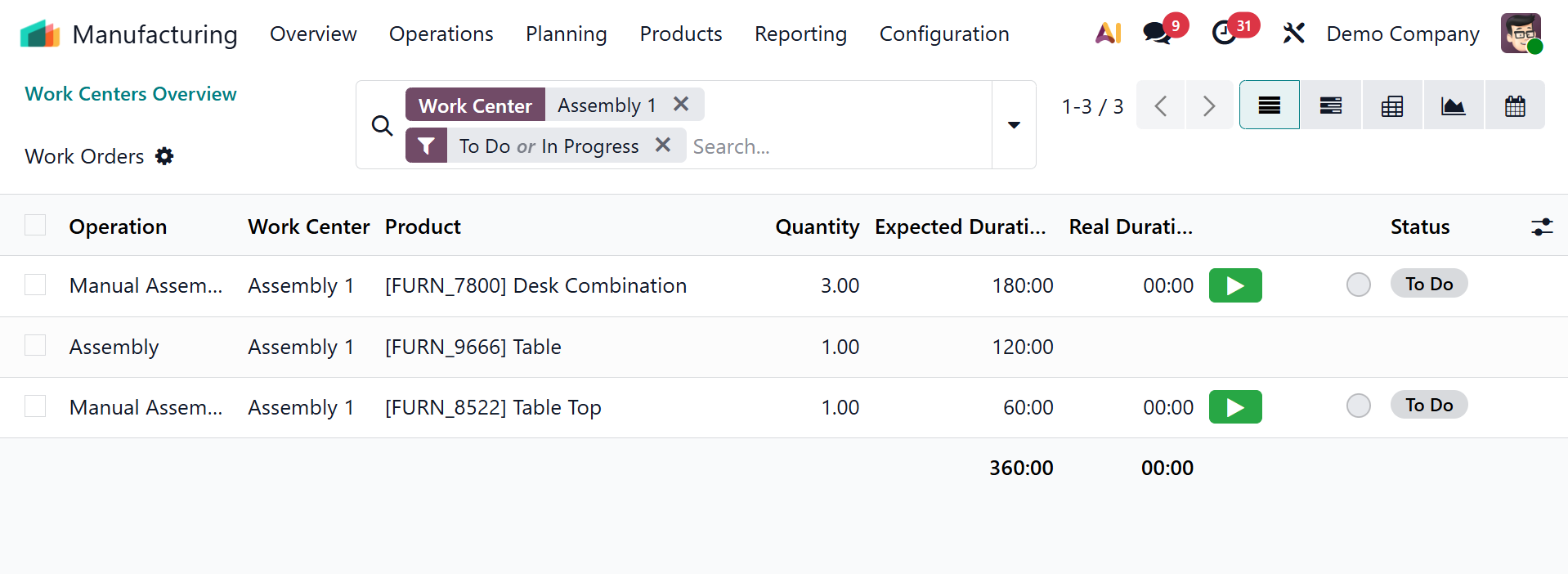The image size is (1568, 574).
Task: Open the Work Orders gear actions menu
Action: 164,156
